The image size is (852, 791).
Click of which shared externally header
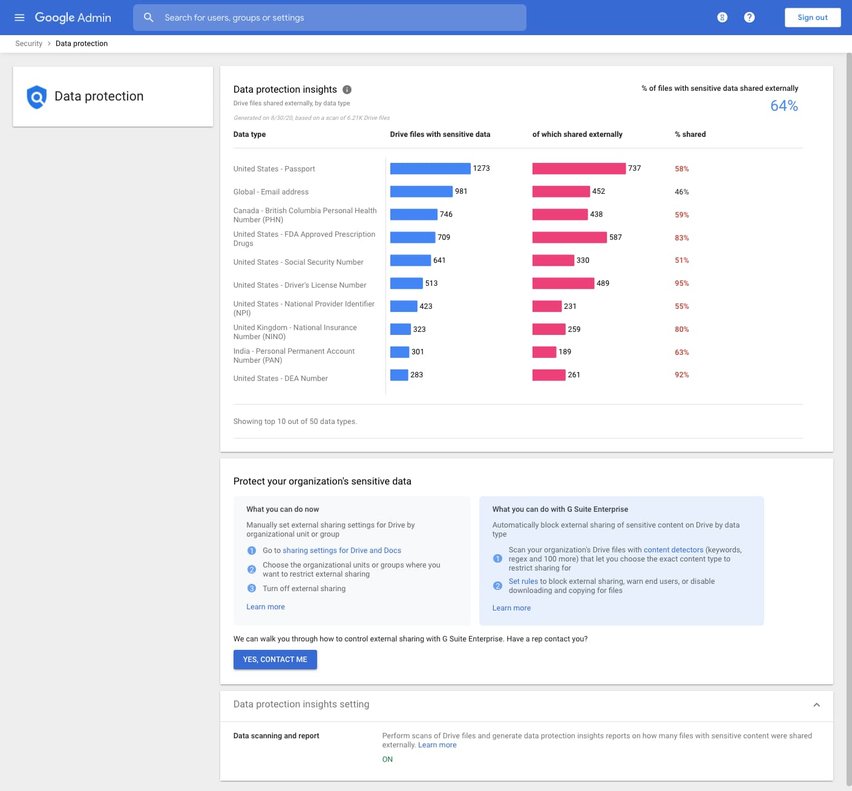[577, 134]
